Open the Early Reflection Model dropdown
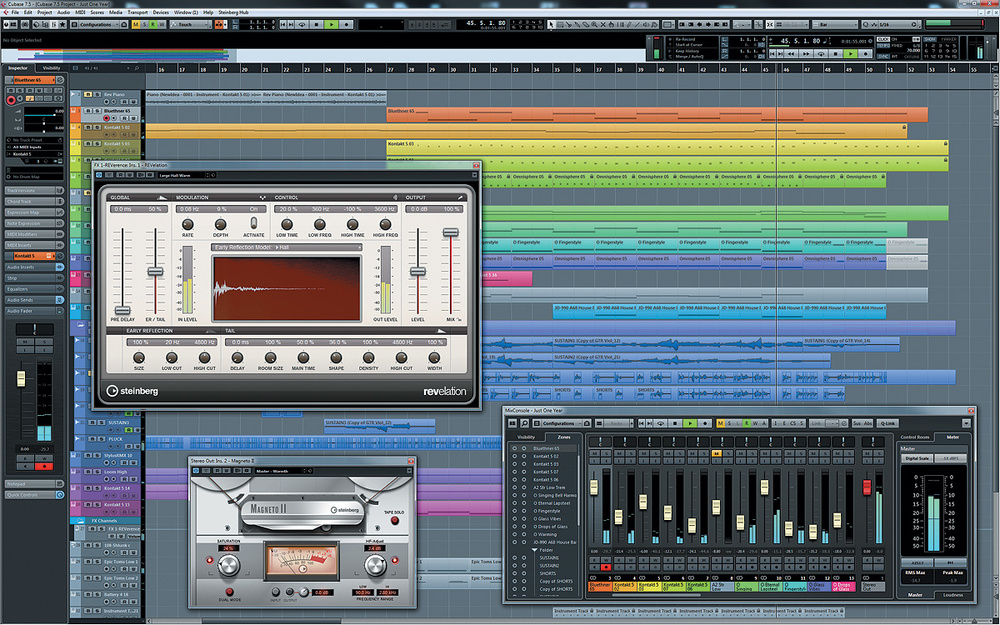 point(287,247)
